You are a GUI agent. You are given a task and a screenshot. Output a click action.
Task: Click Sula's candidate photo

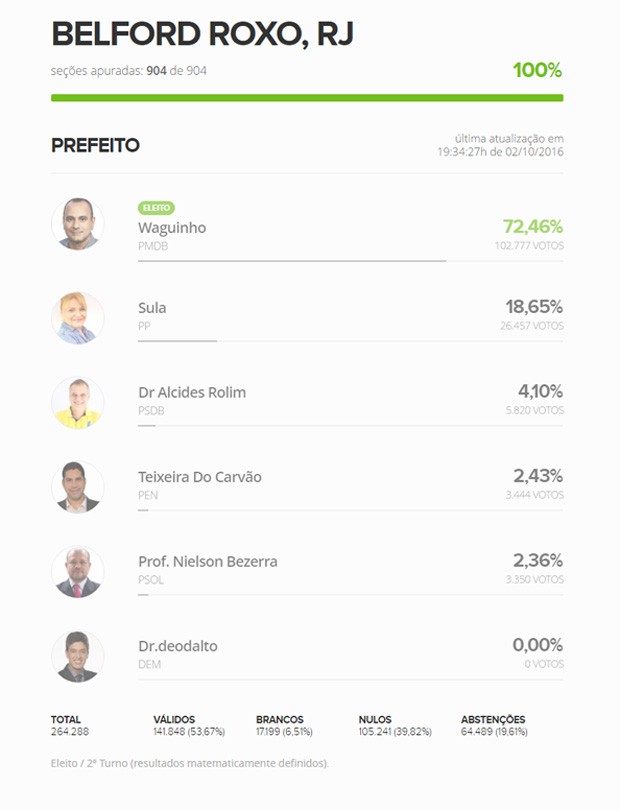[77, 318]
